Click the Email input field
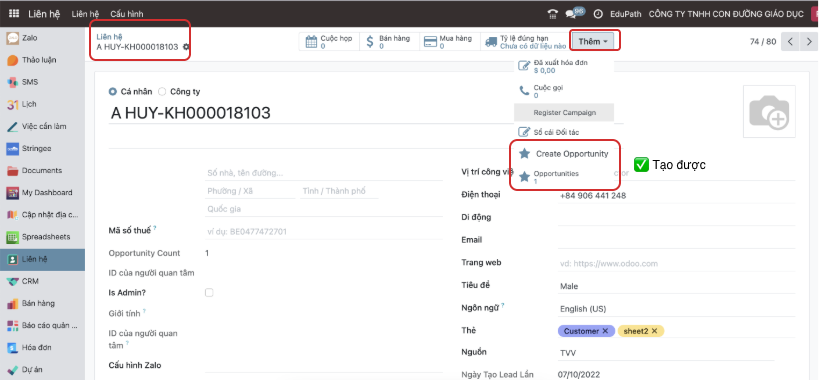Screen dimensions: 819x380 pyautogui.click(x=676, y=241)
